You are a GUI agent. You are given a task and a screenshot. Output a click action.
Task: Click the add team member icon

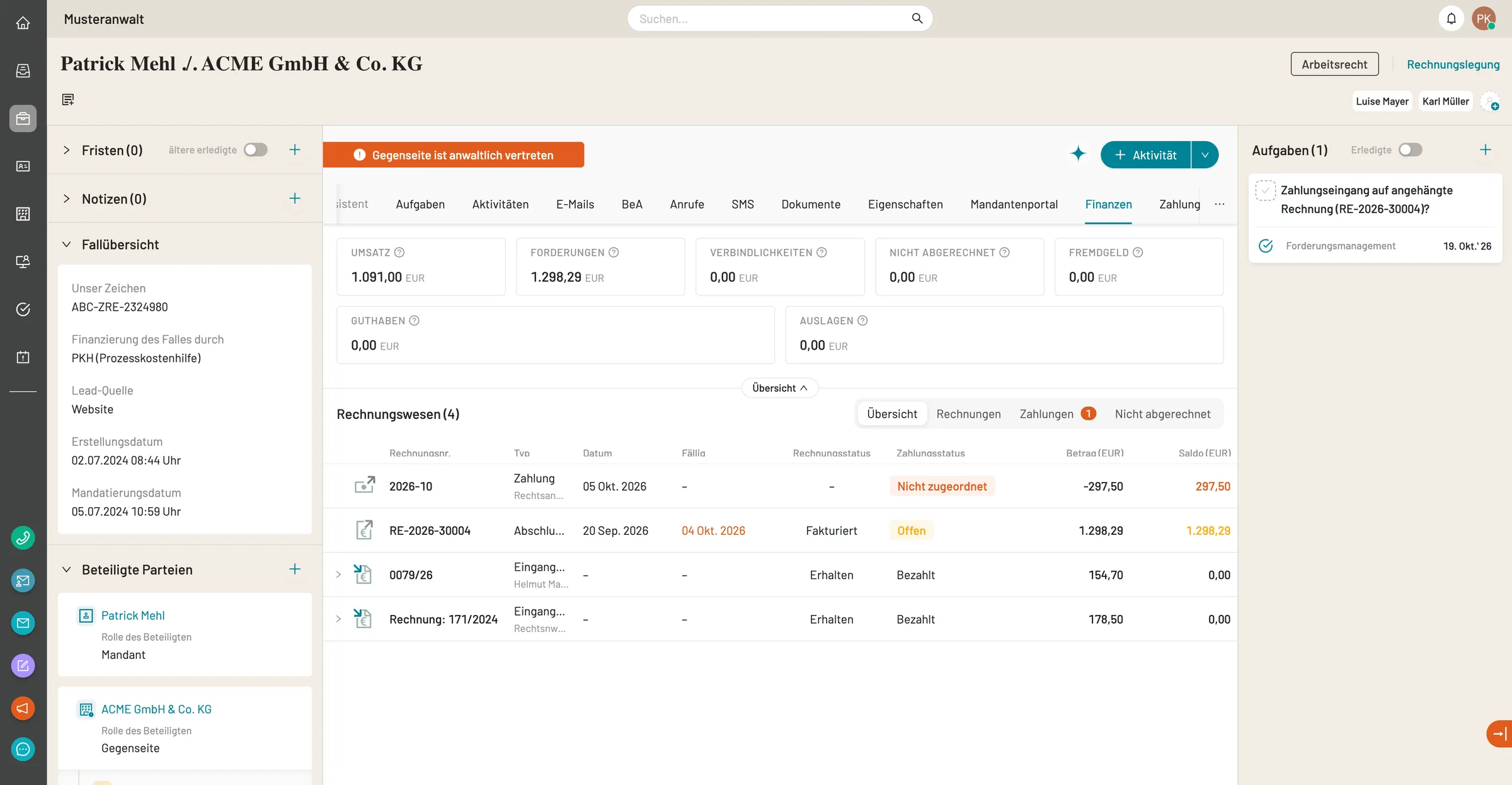1490,101
